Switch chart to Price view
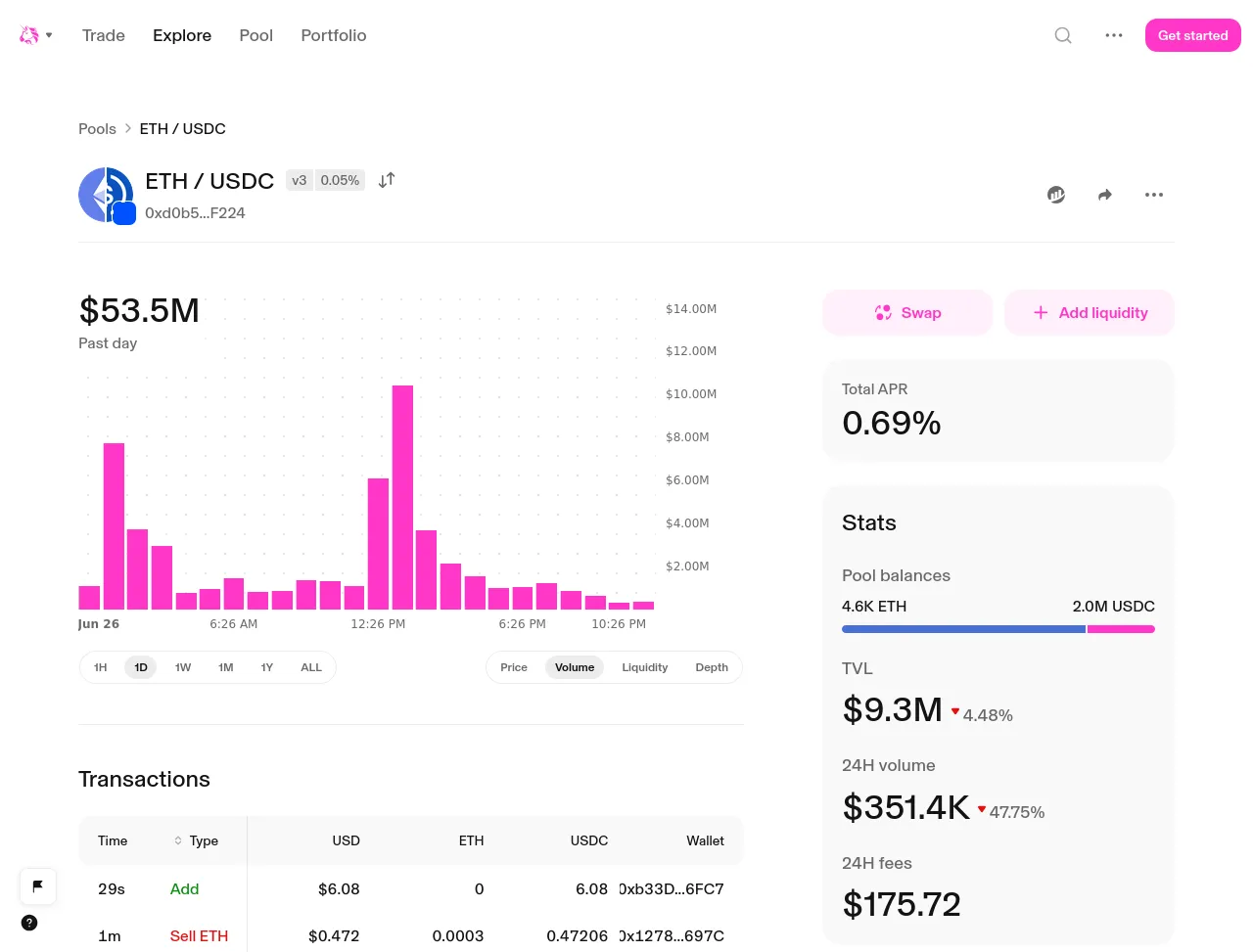 pyautogui.click(x=514, y=667)
